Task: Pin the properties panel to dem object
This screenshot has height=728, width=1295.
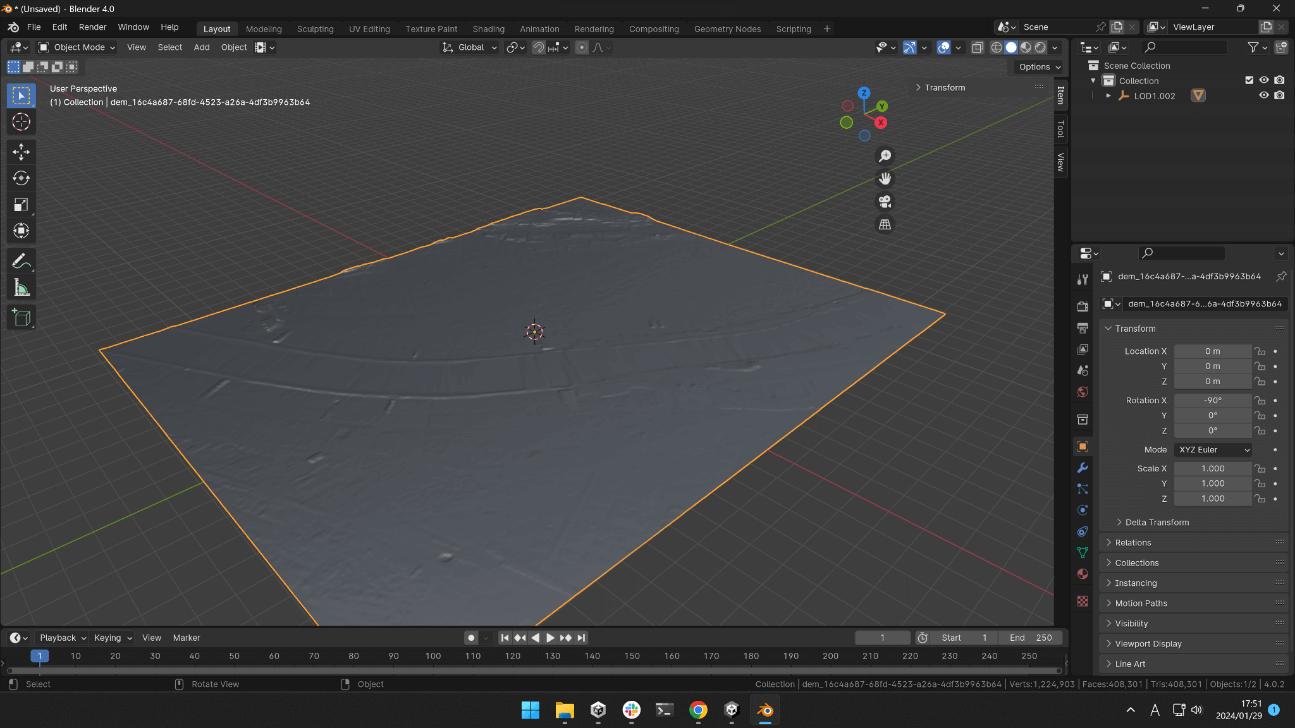Action: tap(1281, 276)
